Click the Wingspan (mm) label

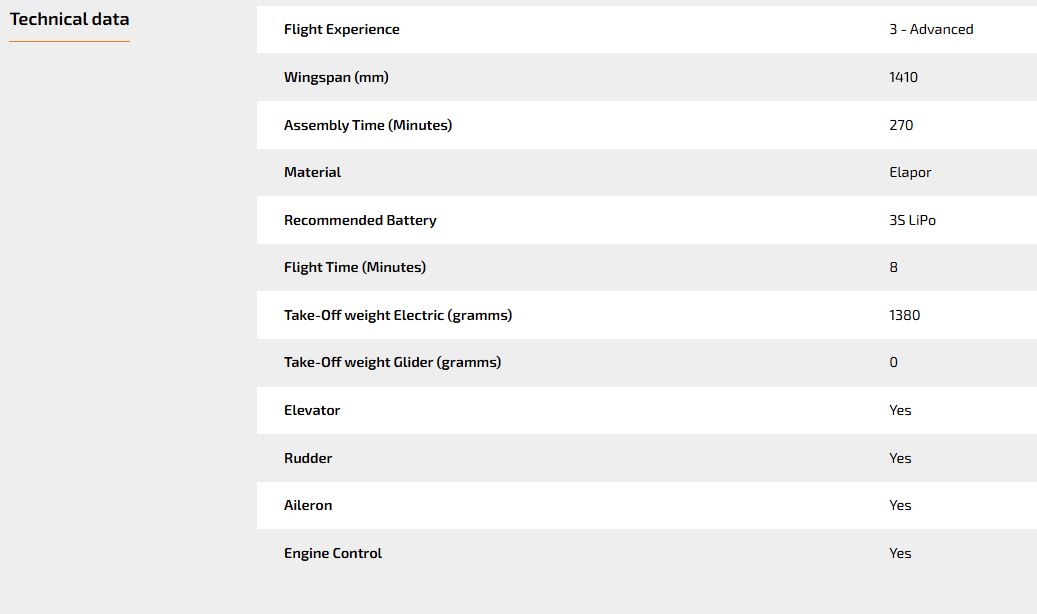[x=332, y=77]
